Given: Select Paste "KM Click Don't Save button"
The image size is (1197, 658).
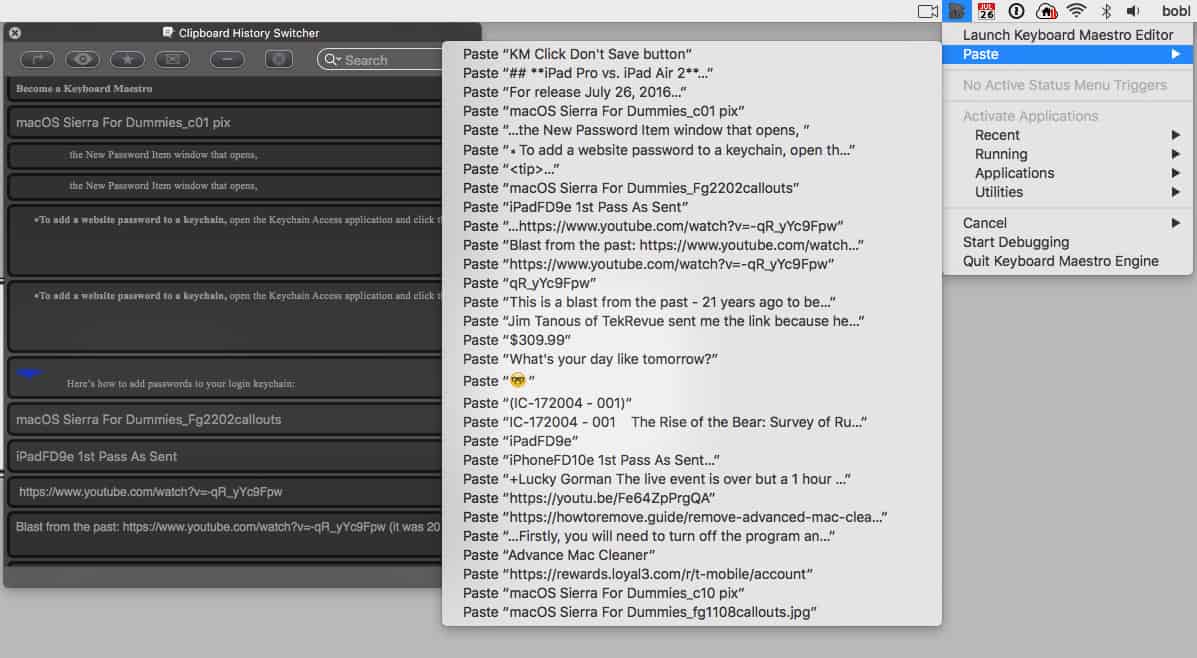Looking at the screenshot, I should pos(691,54).
